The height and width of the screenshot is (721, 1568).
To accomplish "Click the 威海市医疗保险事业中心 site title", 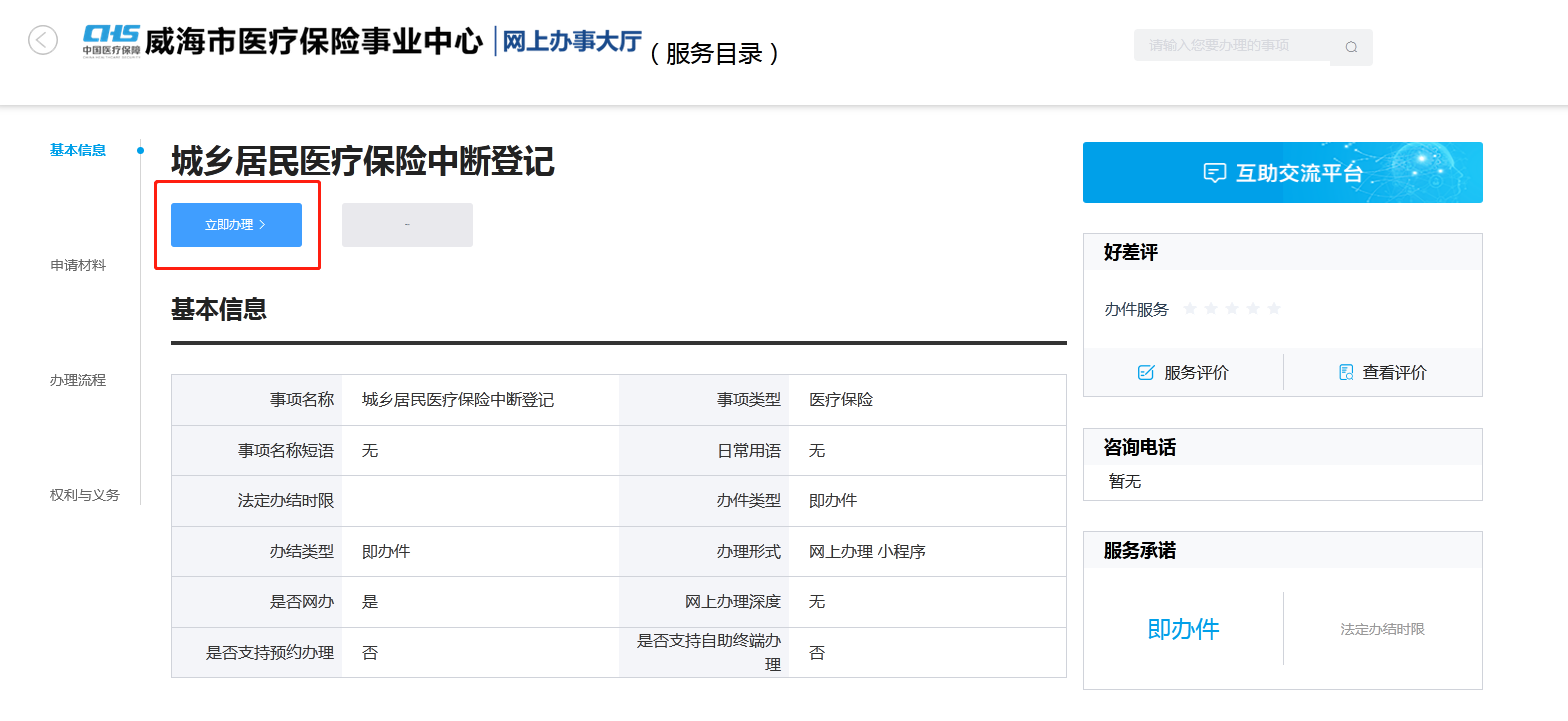I will (313, 41).
